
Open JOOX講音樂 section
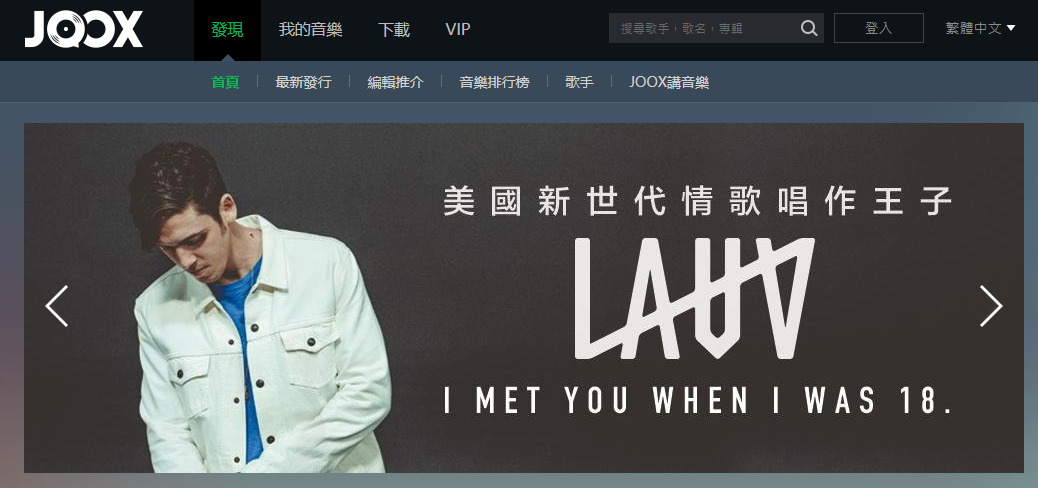(x=669, y=82)
